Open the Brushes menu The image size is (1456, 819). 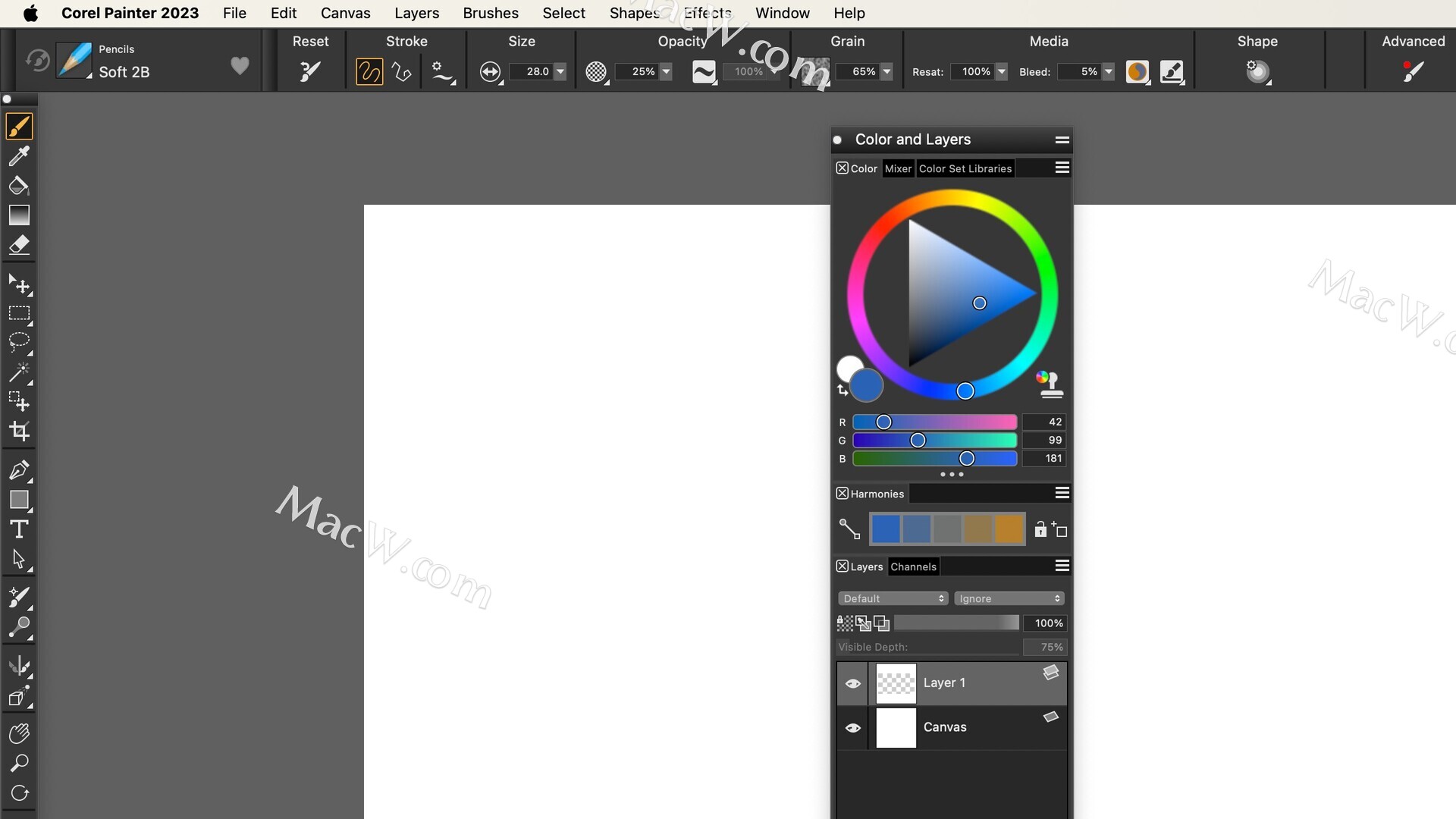pos(491,13)
